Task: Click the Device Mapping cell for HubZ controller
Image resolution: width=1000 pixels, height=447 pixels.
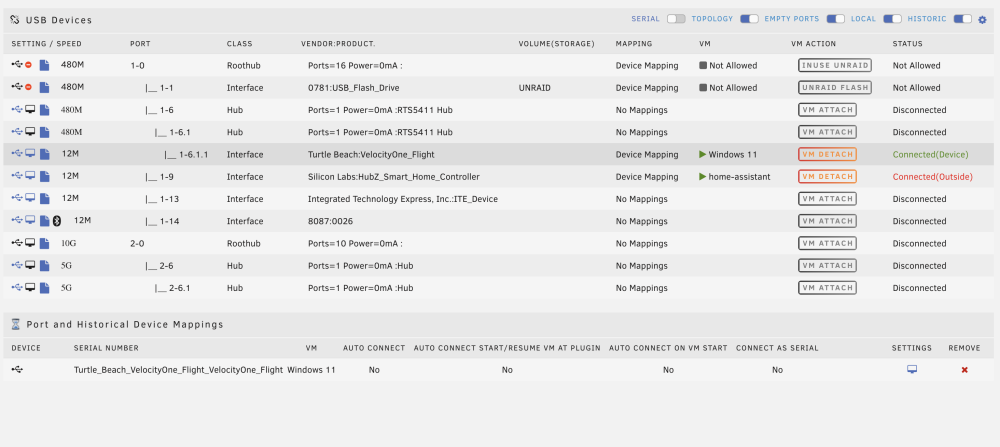Action: click(x=647, y=177)
